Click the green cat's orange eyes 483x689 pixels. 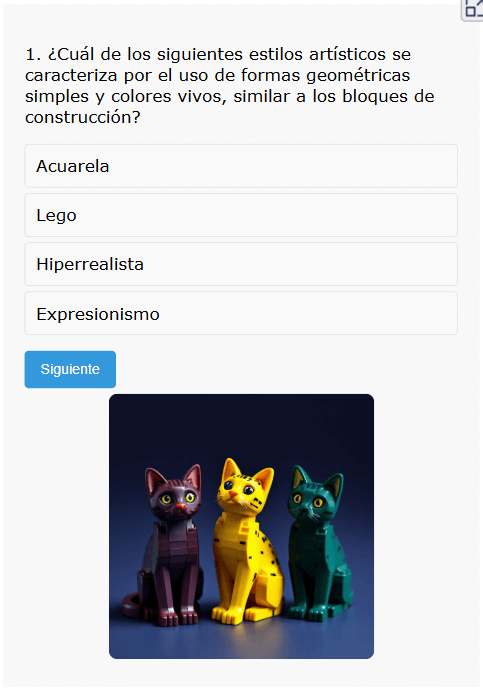coord(307,500)
